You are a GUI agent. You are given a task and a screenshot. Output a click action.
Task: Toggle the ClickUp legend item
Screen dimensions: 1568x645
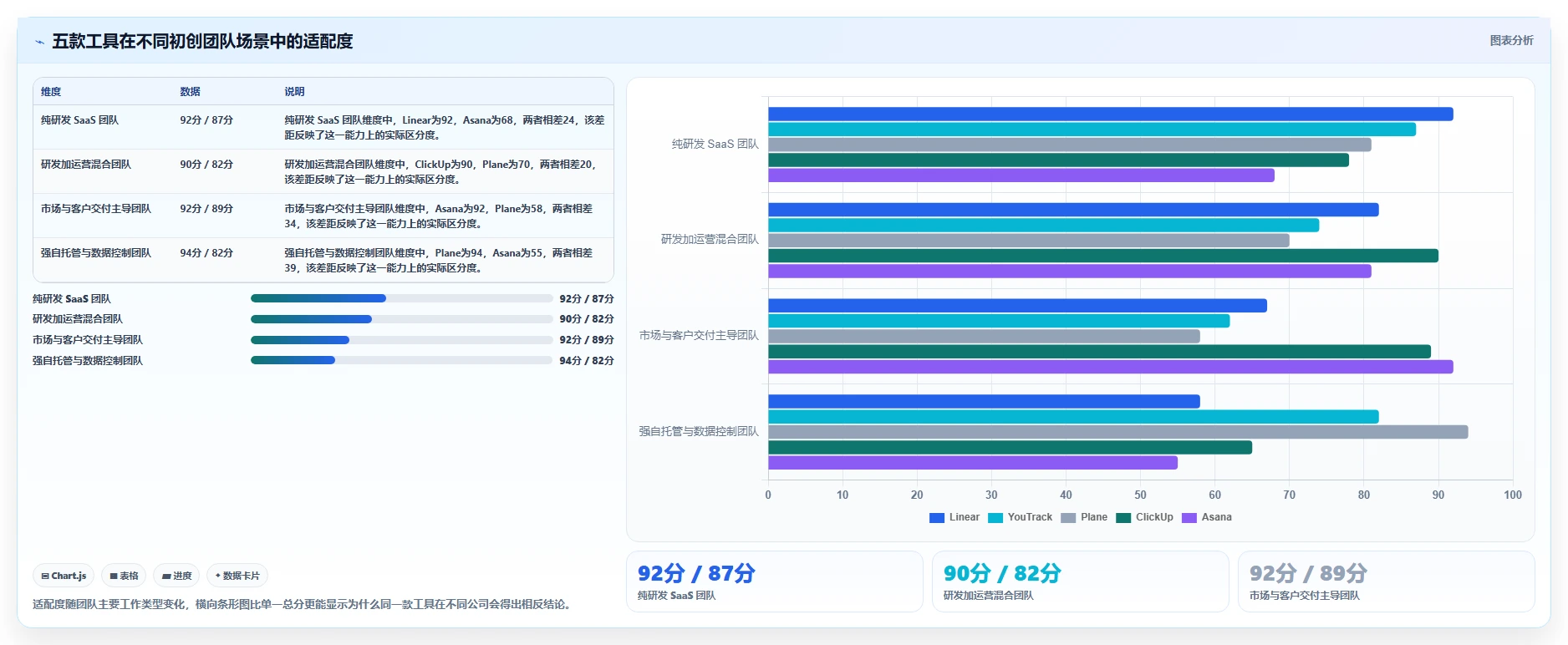click(1144, 517)
